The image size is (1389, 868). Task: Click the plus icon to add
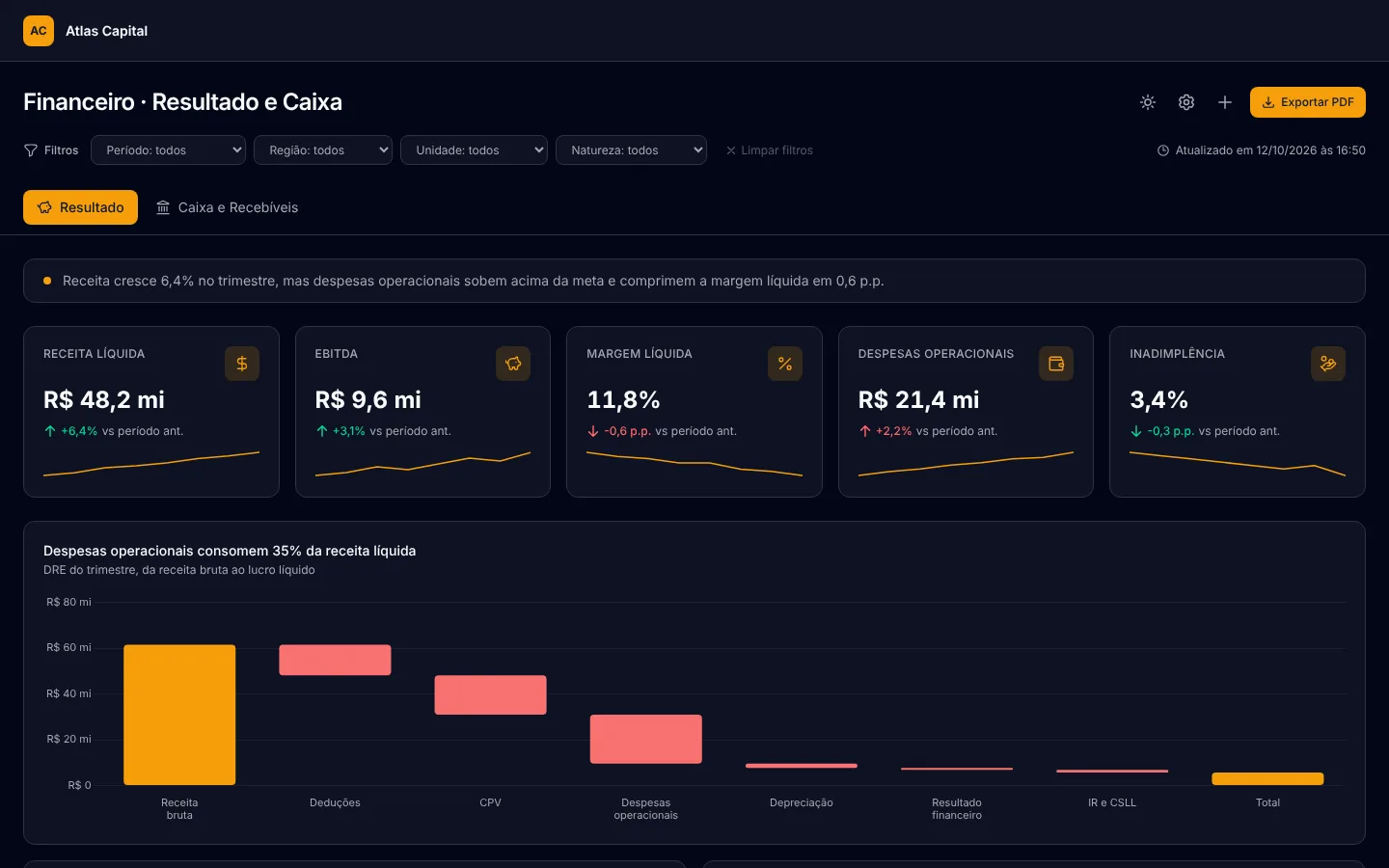coord(1225,102)
